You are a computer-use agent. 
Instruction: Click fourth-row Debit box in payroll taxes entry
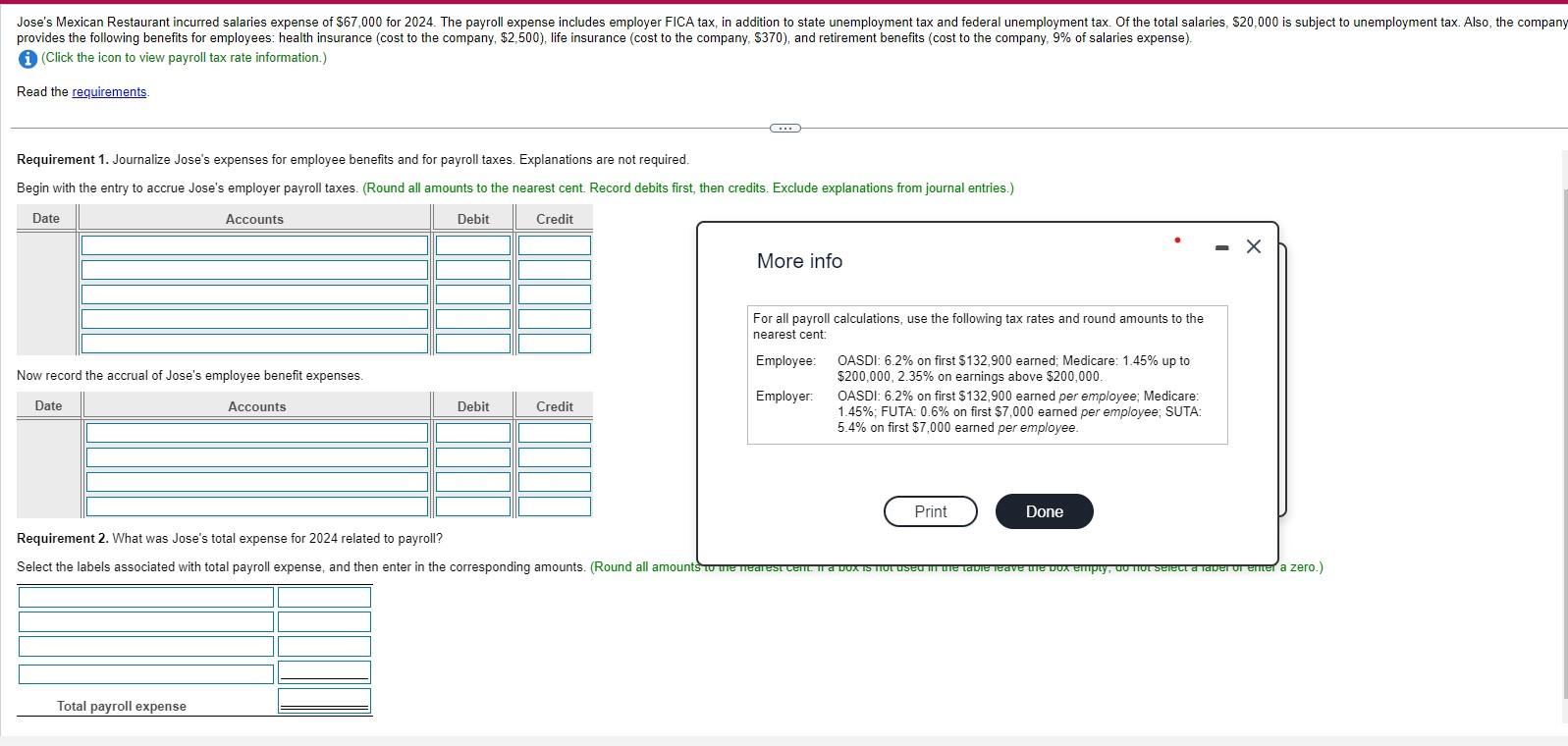(x=473, y=319)
